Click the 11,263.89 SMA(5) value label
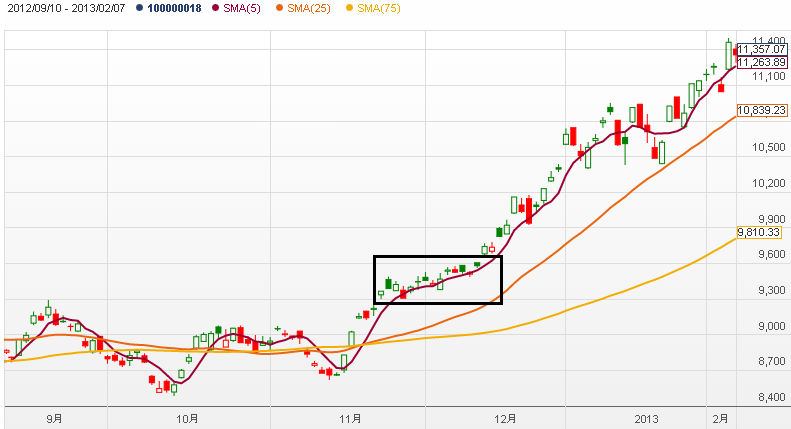The width and height of the screenshot is (791, 429). click(762, 63)
